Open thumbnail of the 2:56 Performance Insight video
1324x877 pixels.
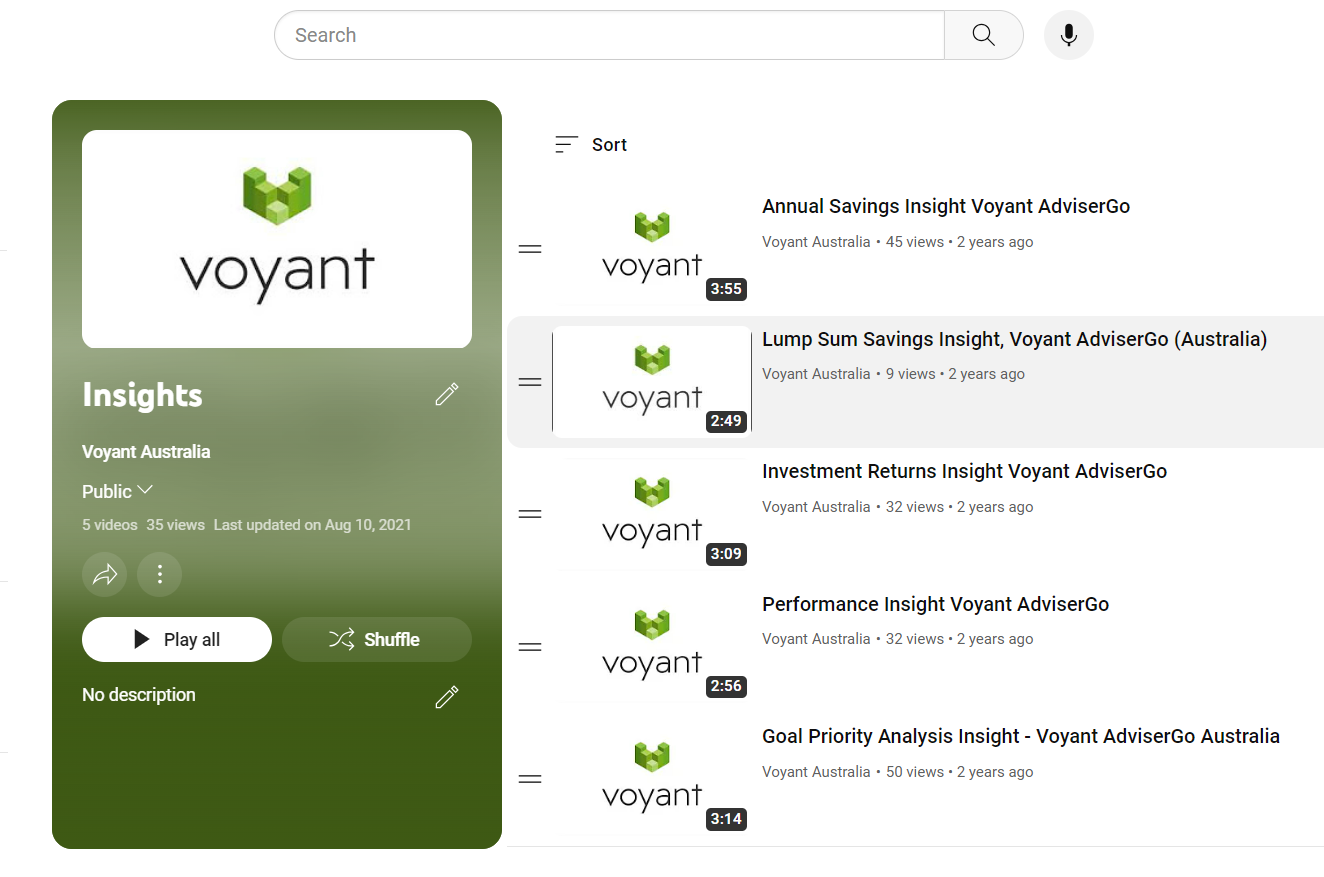pos(652,647)
